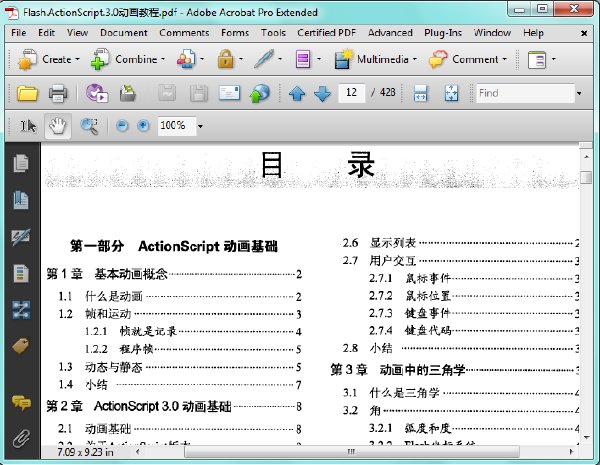
Task: Open the Tags panel icon
Action: click(21, 346)
